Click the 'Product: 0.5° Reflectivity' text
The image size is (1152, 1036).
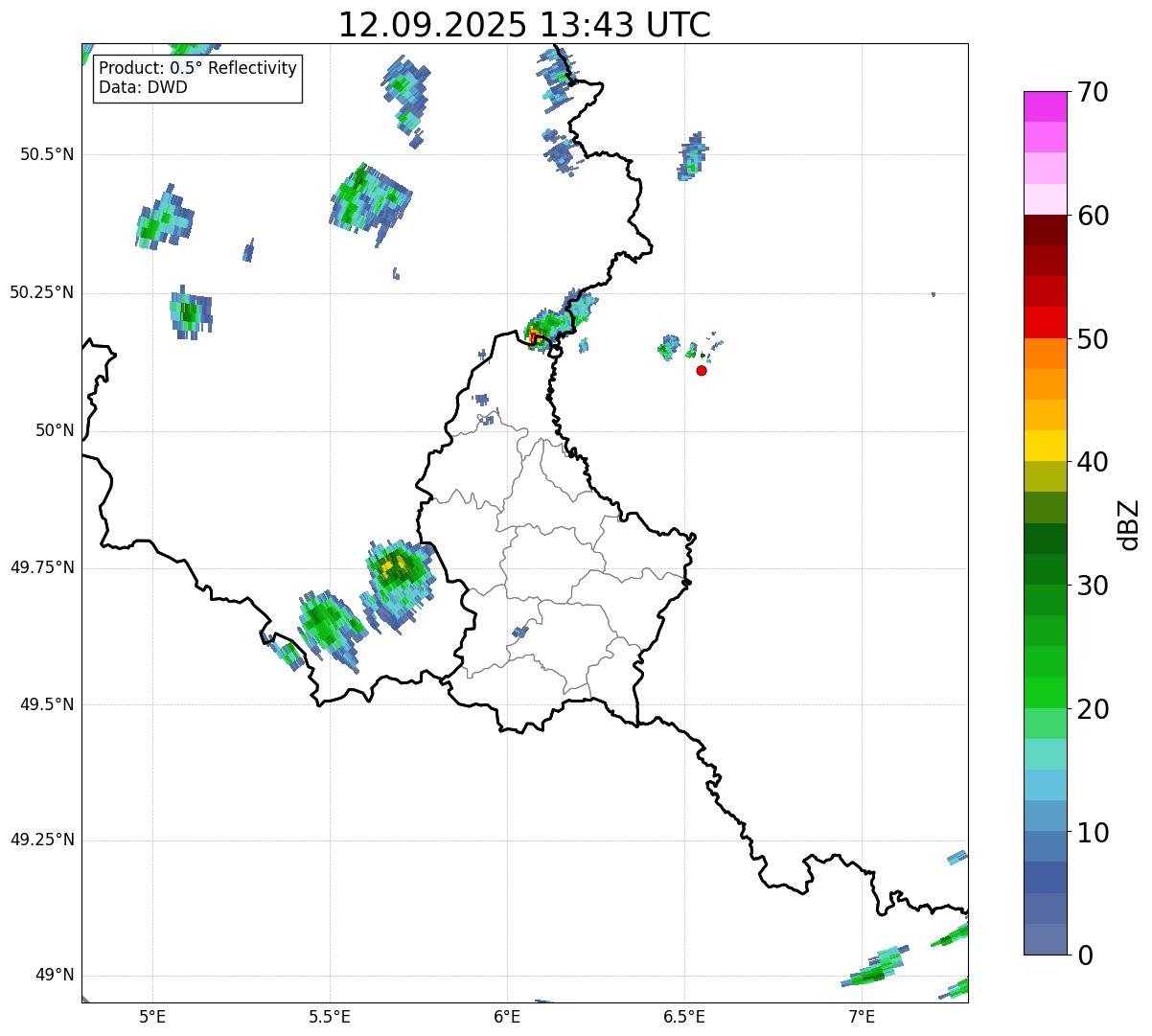pos(197,69)
